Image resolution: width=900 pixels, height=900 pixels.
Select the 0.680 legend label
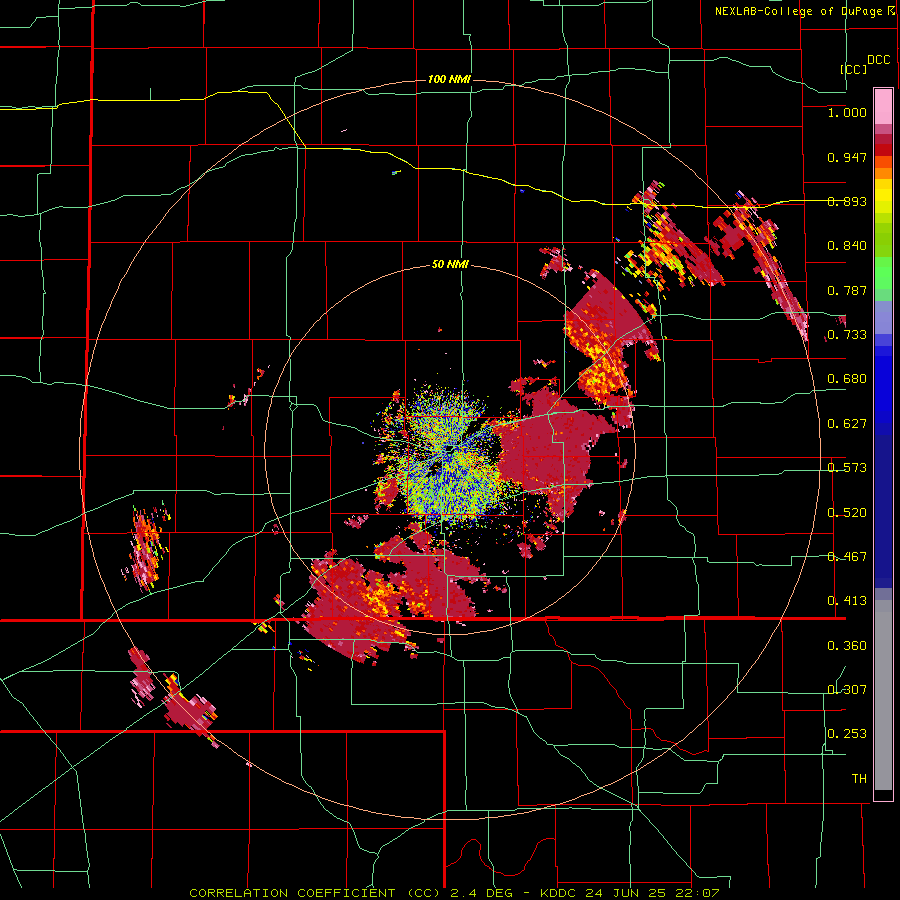pos(847,379)
